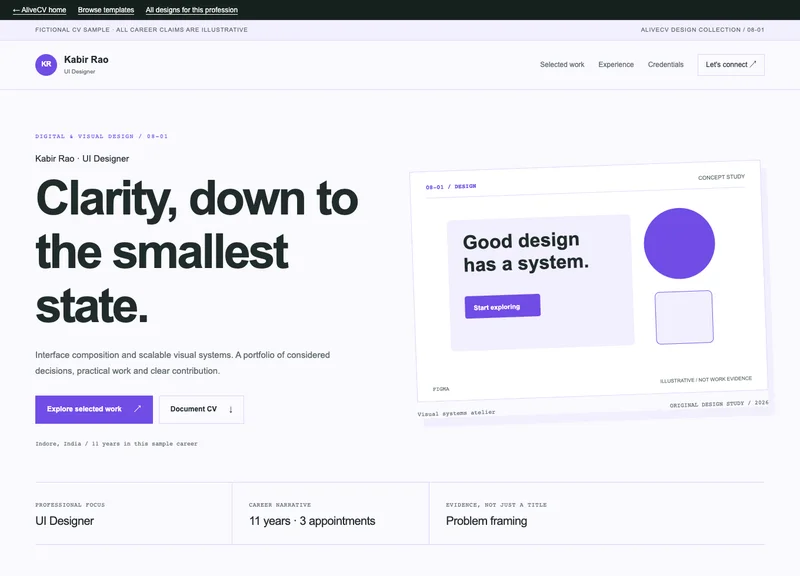
Task: Click 'ILLUSTRATIVE / NOT WORK EVIDENCE' caption
Action: 706,380
